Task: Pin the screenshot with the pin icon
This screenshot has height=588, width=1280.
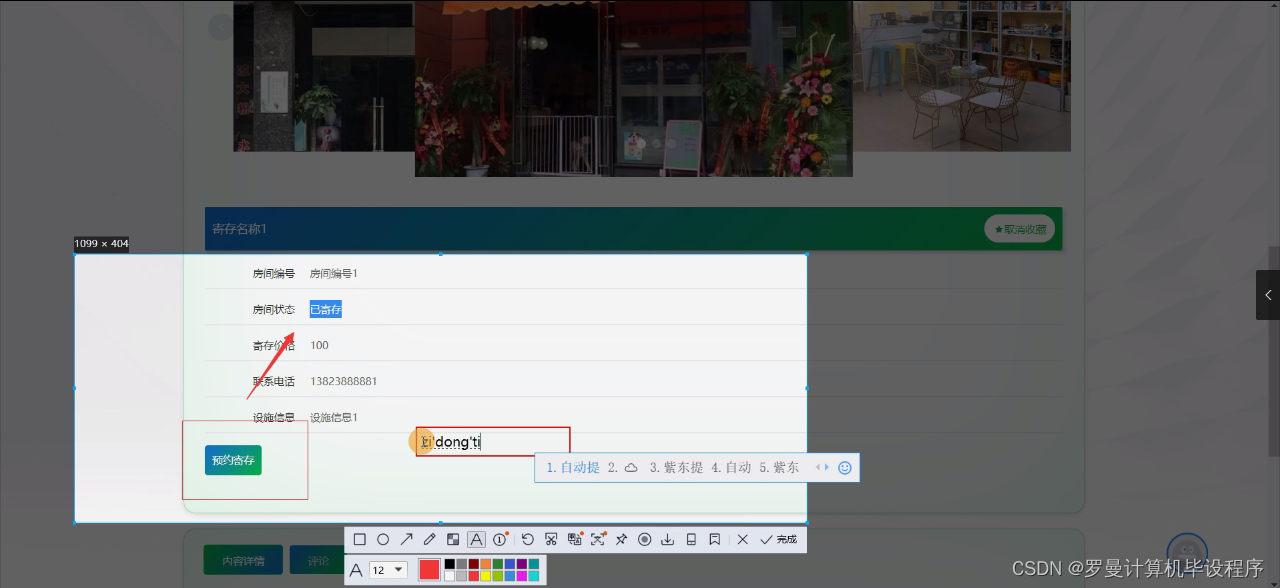Action: point(621,539)
